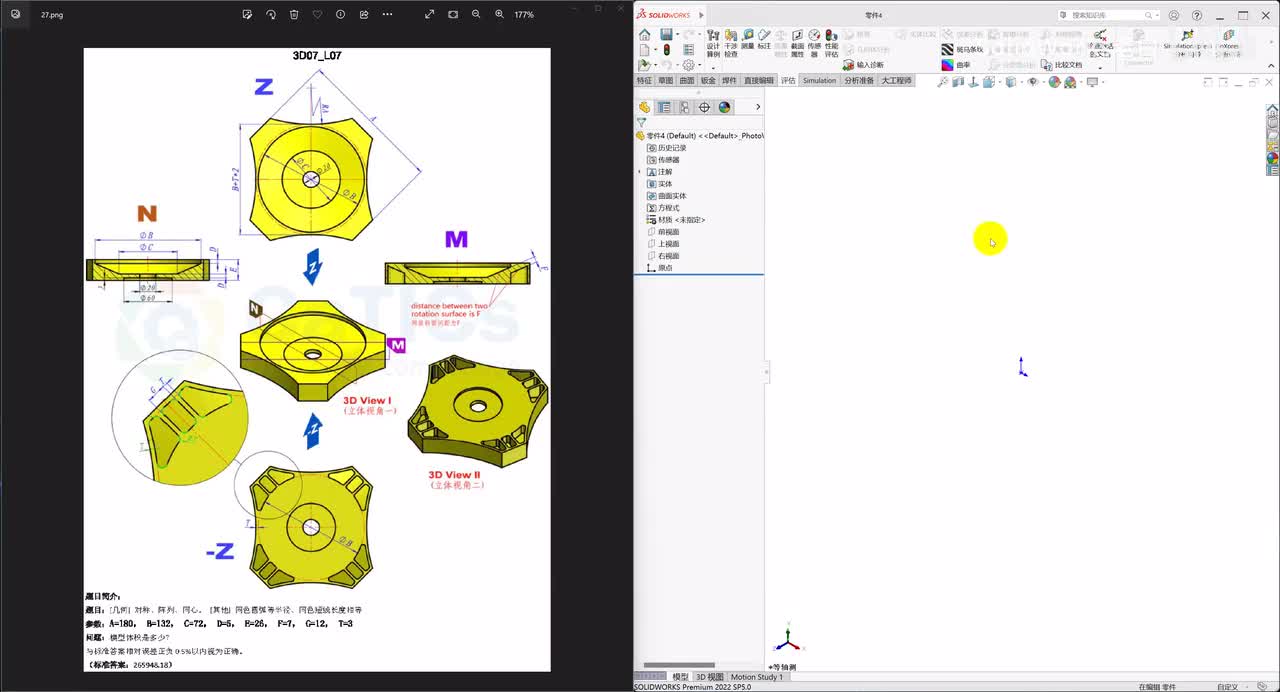Click the Photos app icon beside 27.png
This screenshot has height=692, width=1280.
pos(15,14)
